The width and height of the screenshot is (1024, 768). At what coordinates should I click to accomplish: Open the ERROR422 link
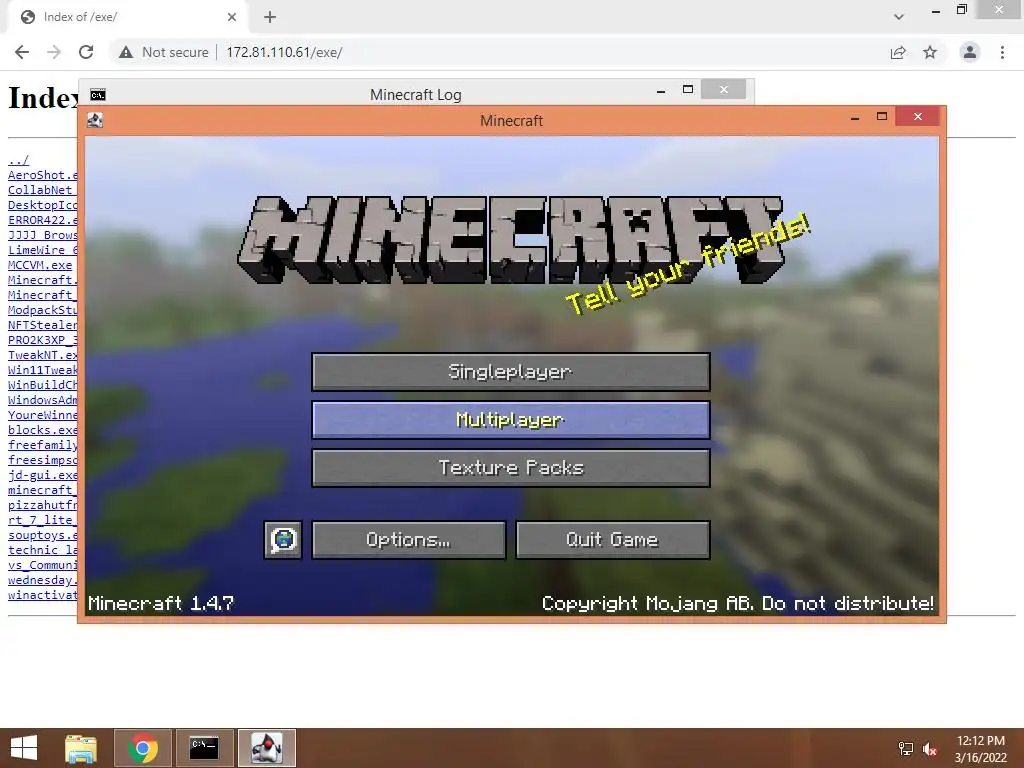click(x=42, y=220)
